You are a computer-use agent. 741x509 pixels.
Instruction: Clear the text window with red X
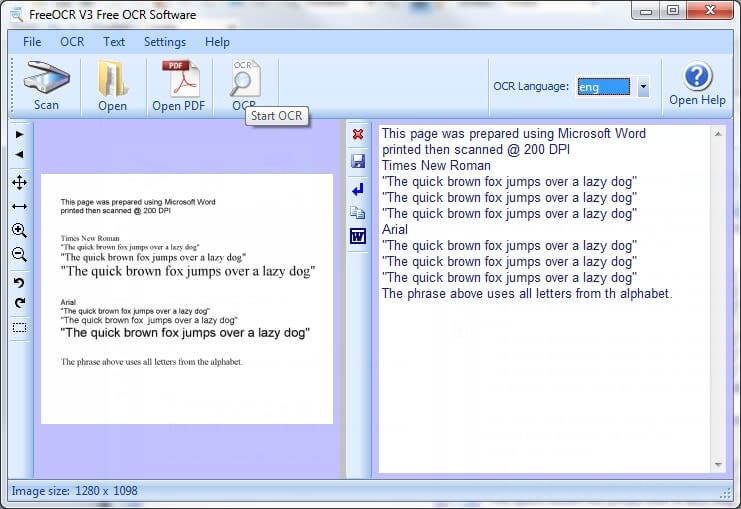pos(358,134)
